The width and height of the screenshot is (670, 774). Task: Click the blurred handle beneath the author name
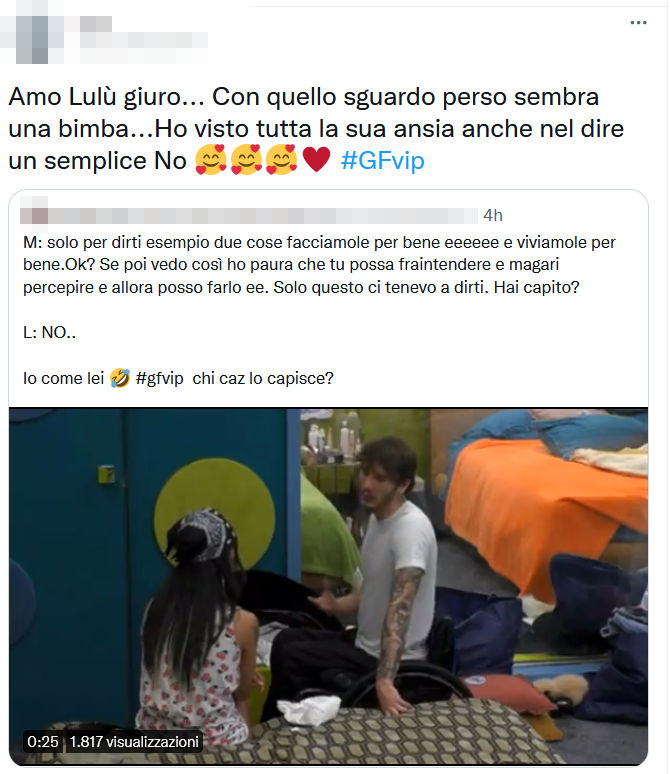coord(143,42)
